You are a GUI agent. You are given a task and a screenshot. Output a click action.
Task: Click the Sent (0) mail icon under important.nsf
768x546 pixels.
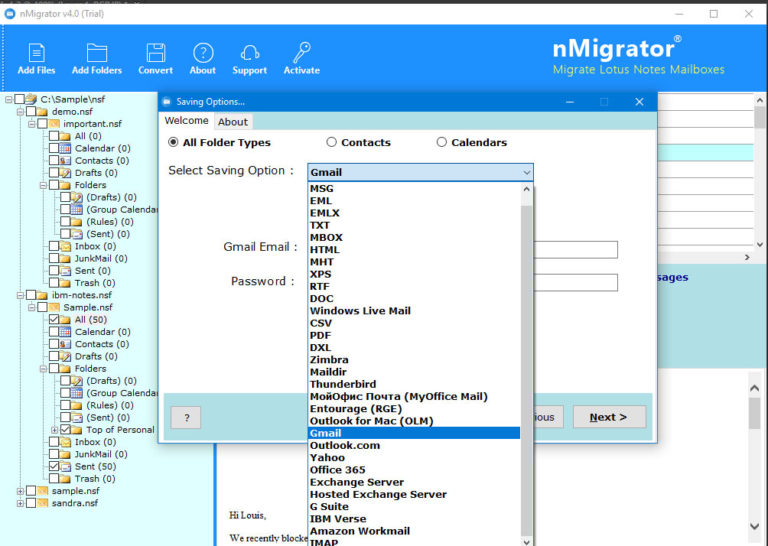(x=65, y=271)
